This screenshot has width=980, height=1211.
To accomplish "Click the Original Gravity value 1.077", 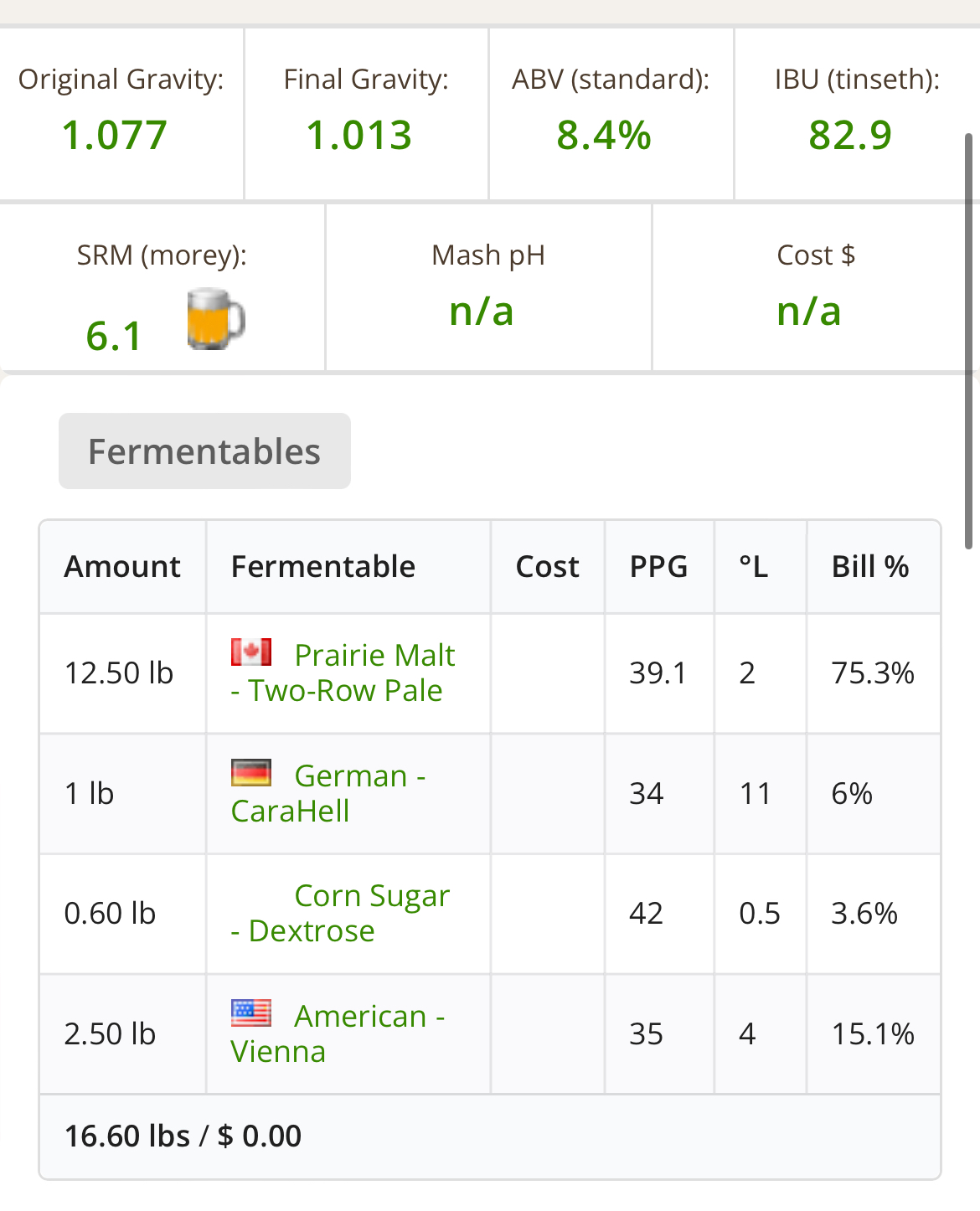I will [115, 135].
